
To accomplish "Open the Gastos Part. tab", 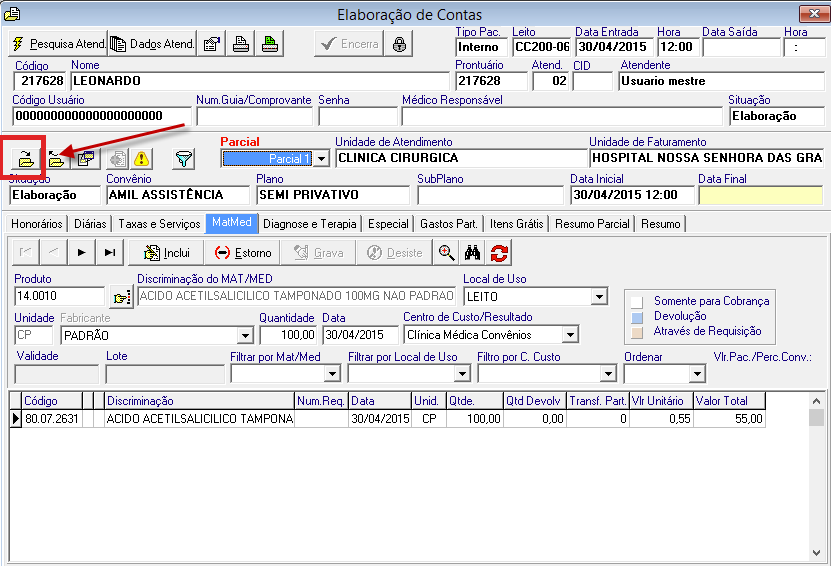I will click(x=448, y=224).
